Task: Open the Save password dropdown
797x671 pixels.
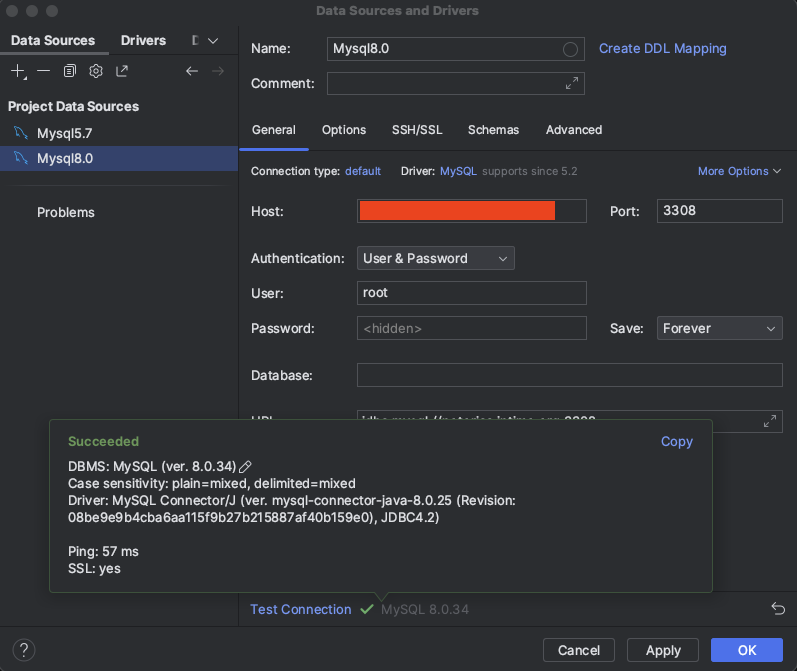Action: pyautogui.click(x=719, y=328)
